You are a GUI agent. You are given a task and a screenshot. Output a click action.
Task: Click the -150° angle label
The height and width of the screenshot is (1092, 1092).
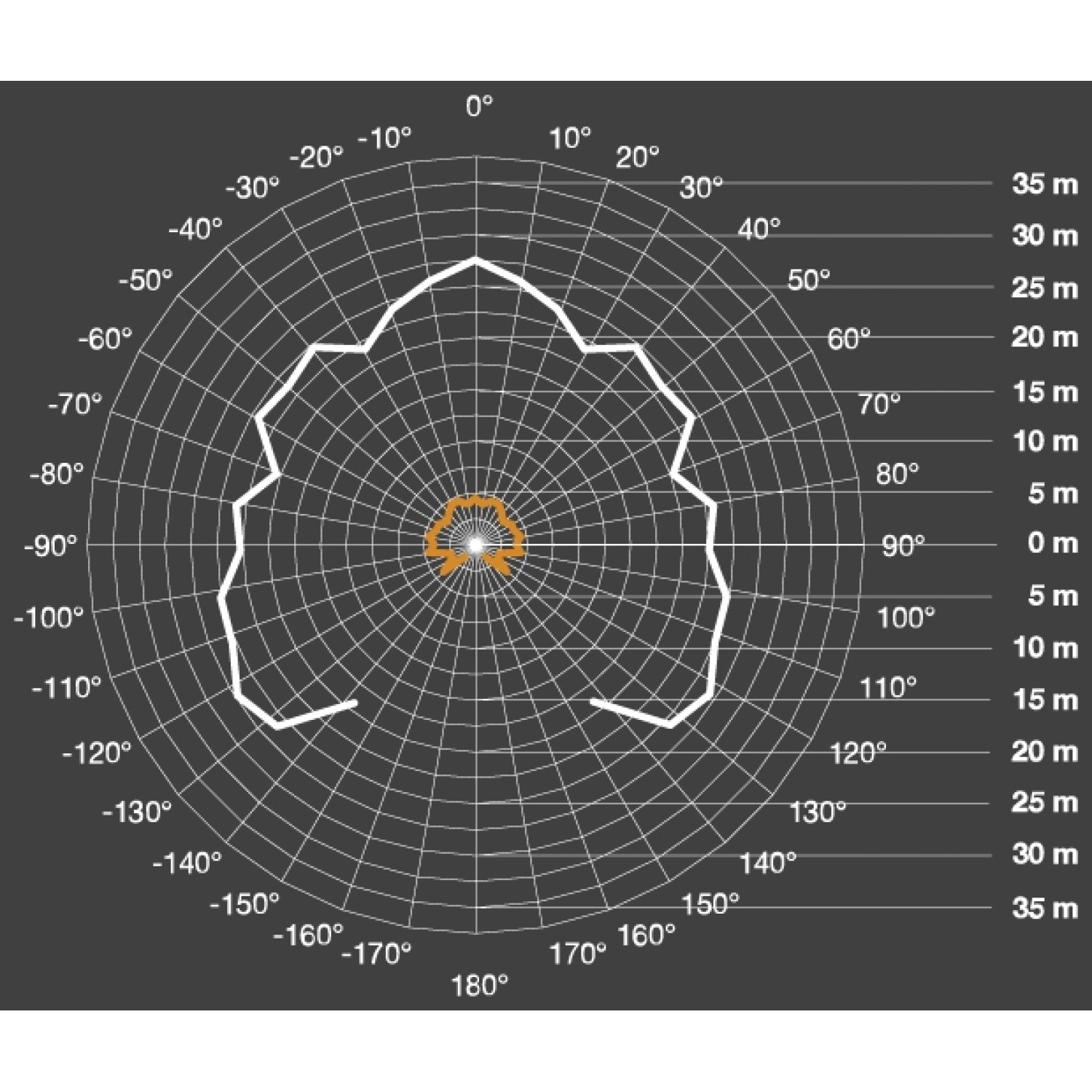245,904
